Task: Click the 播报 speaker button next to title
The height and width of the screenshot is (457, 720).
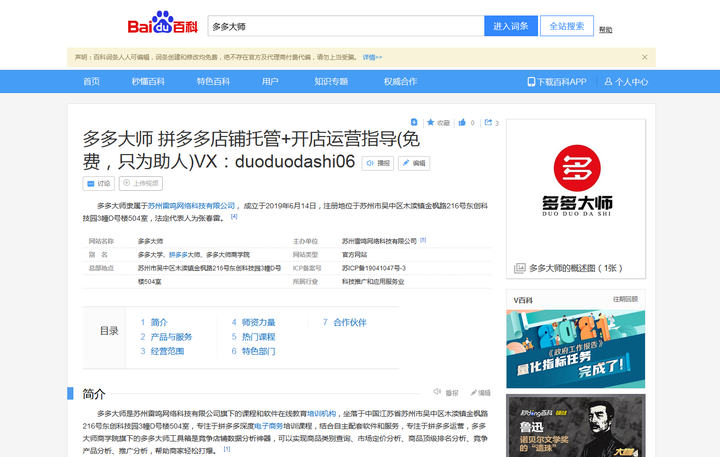Action: coord(378,163)
